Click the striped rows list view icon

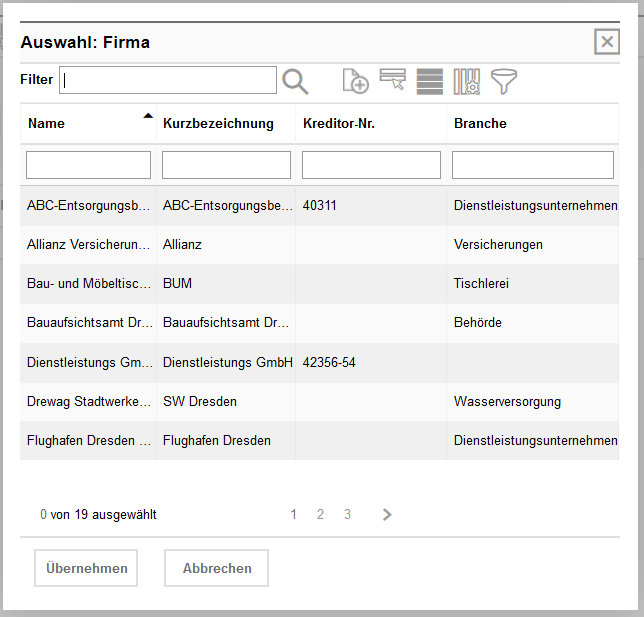(x=430, y=81)
